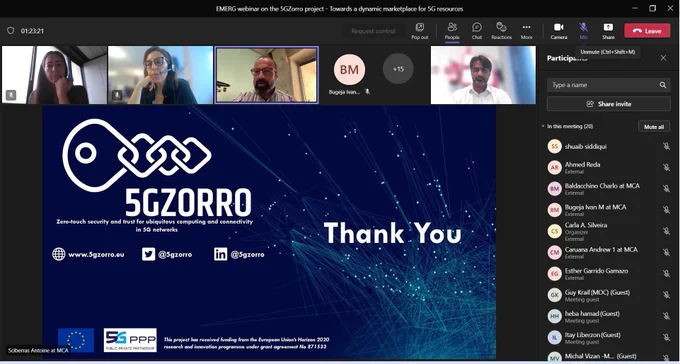Screen dimensions: 680x364
Task: Click the mic icon next to Itay Liberzon
Action: (666, 338)
